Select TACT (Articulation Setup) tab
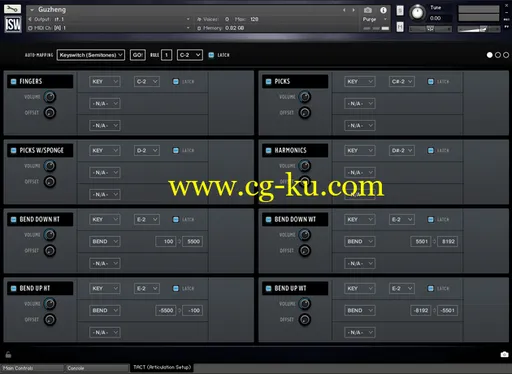Viewport: 512px width, 374px height. tap(162, 367)
